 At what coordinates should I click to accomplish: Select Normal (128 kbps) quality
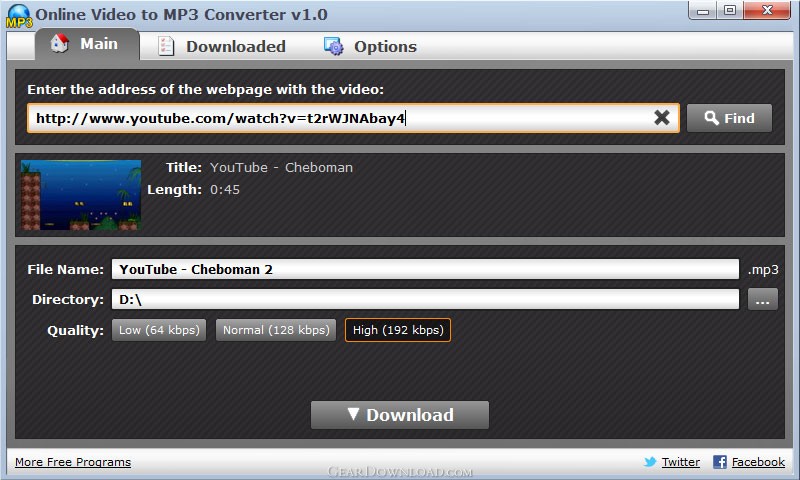[x=276, y=330]
